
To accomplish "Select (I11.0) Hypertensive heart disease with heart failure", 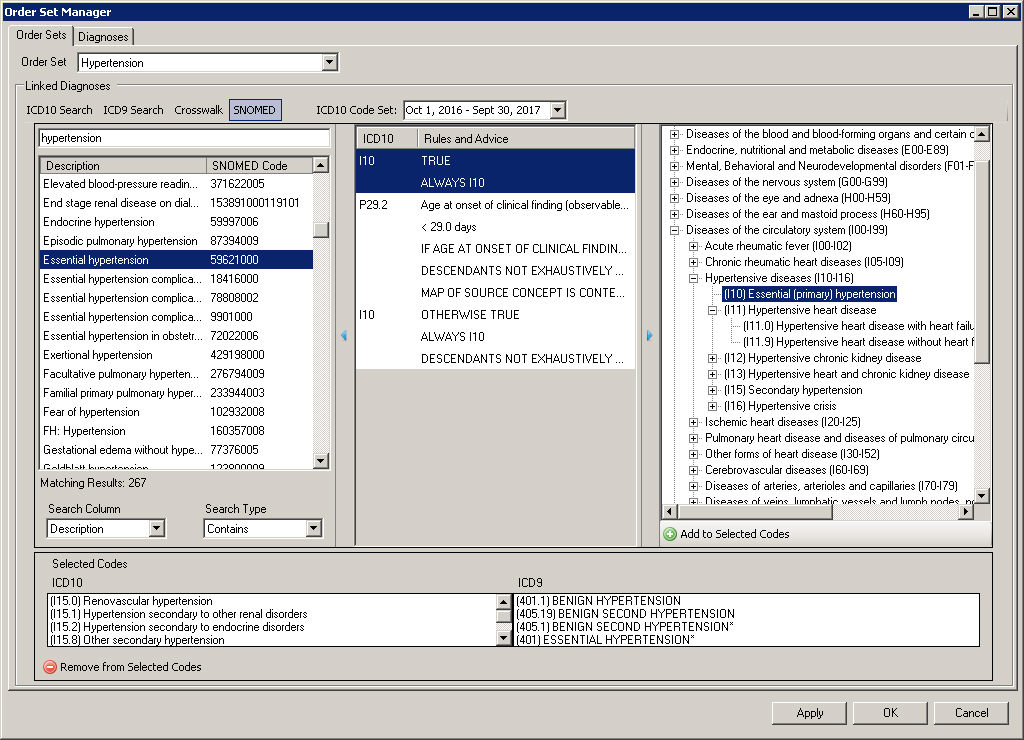I will 859,326.
